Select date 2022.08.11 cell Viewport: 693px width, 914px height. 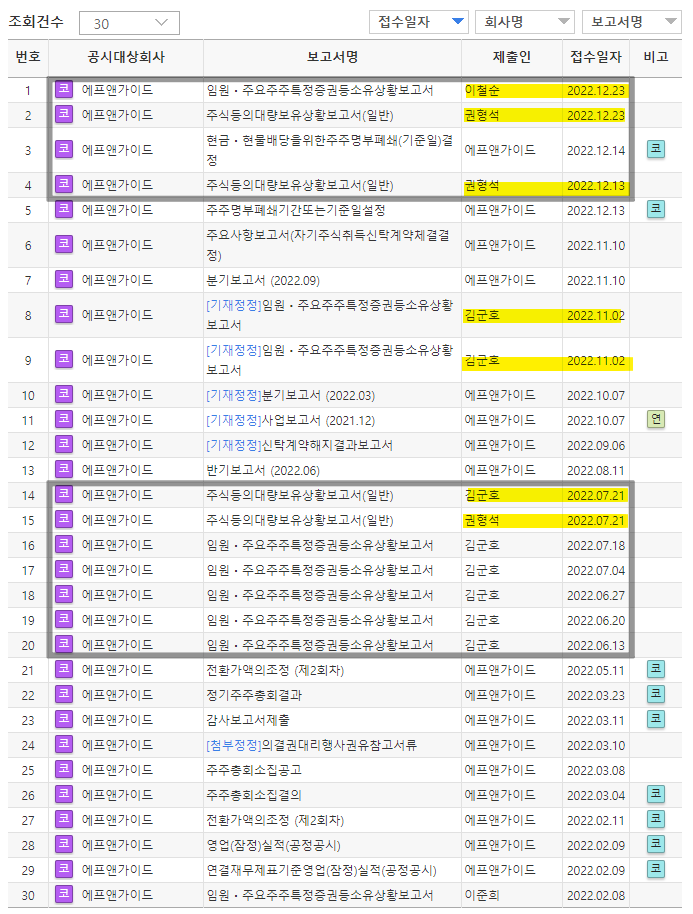596,470
